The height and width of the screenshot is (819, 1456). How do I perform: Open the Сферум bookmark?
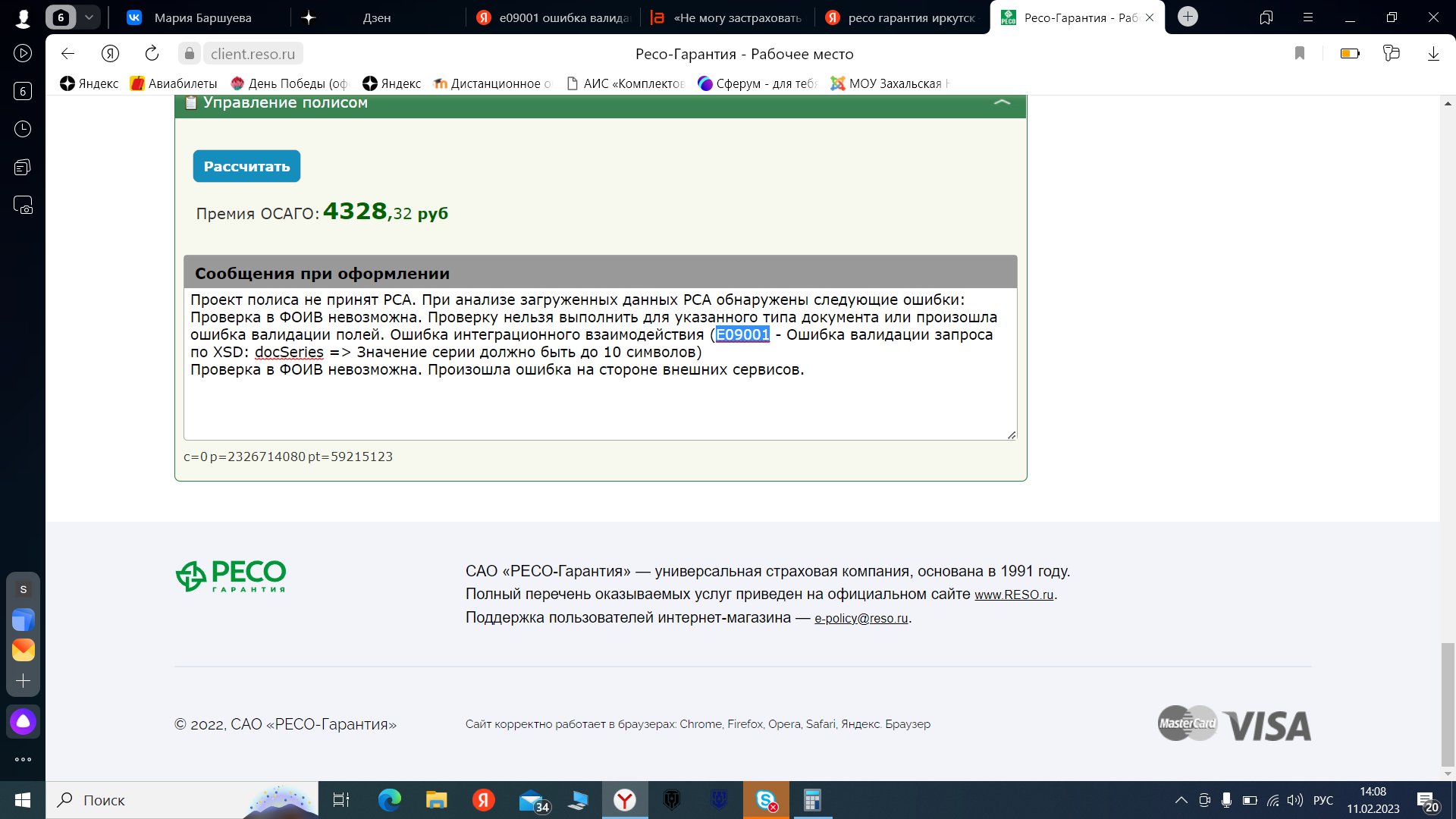pyautogui.click(x=757, y=83)
